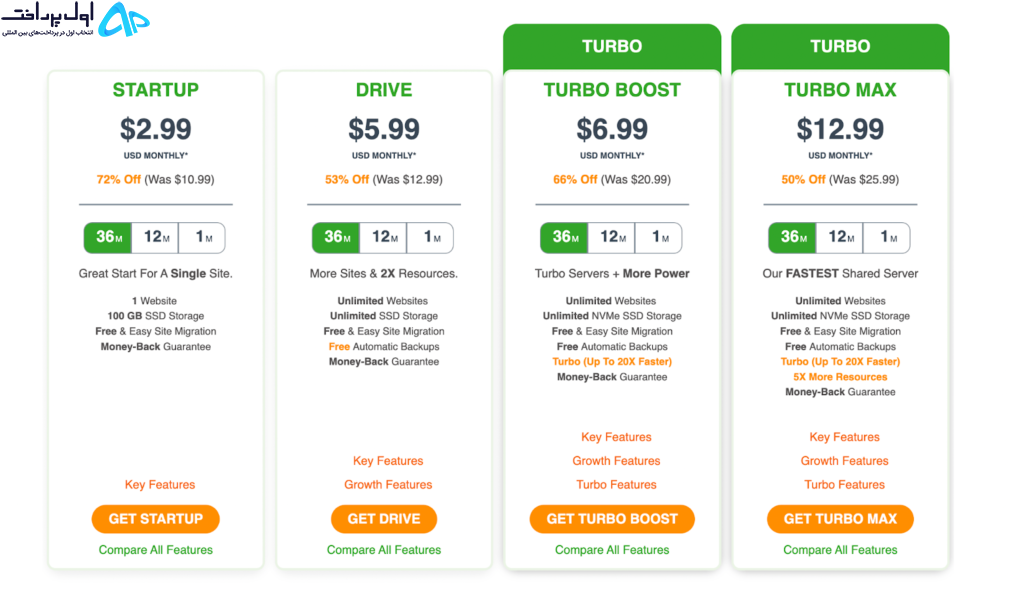Open Compare All Features under Startup
The image size is (1024, 609).
click(x=155, y=550)
